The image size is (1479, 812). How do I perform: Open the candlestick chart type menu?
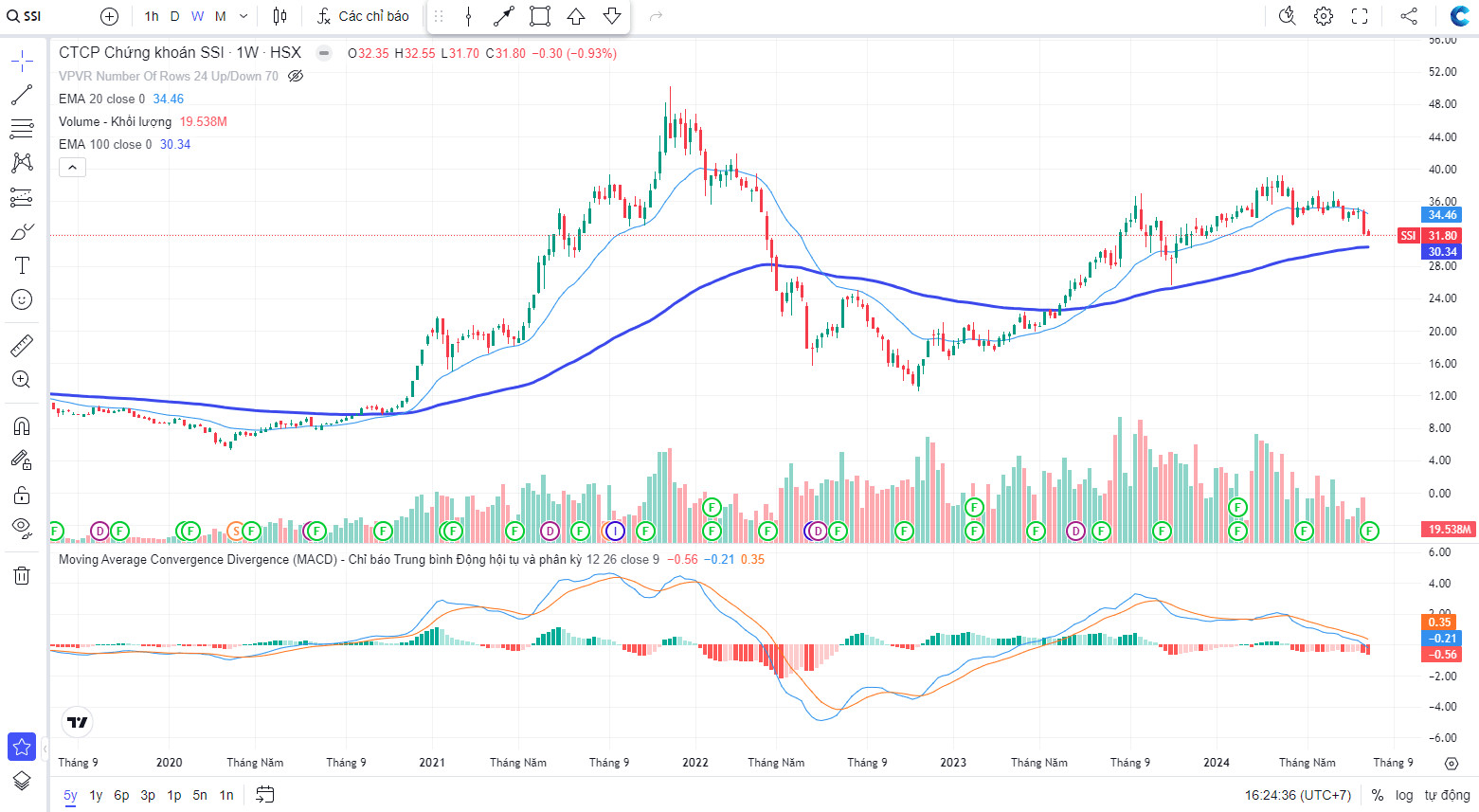280,16
